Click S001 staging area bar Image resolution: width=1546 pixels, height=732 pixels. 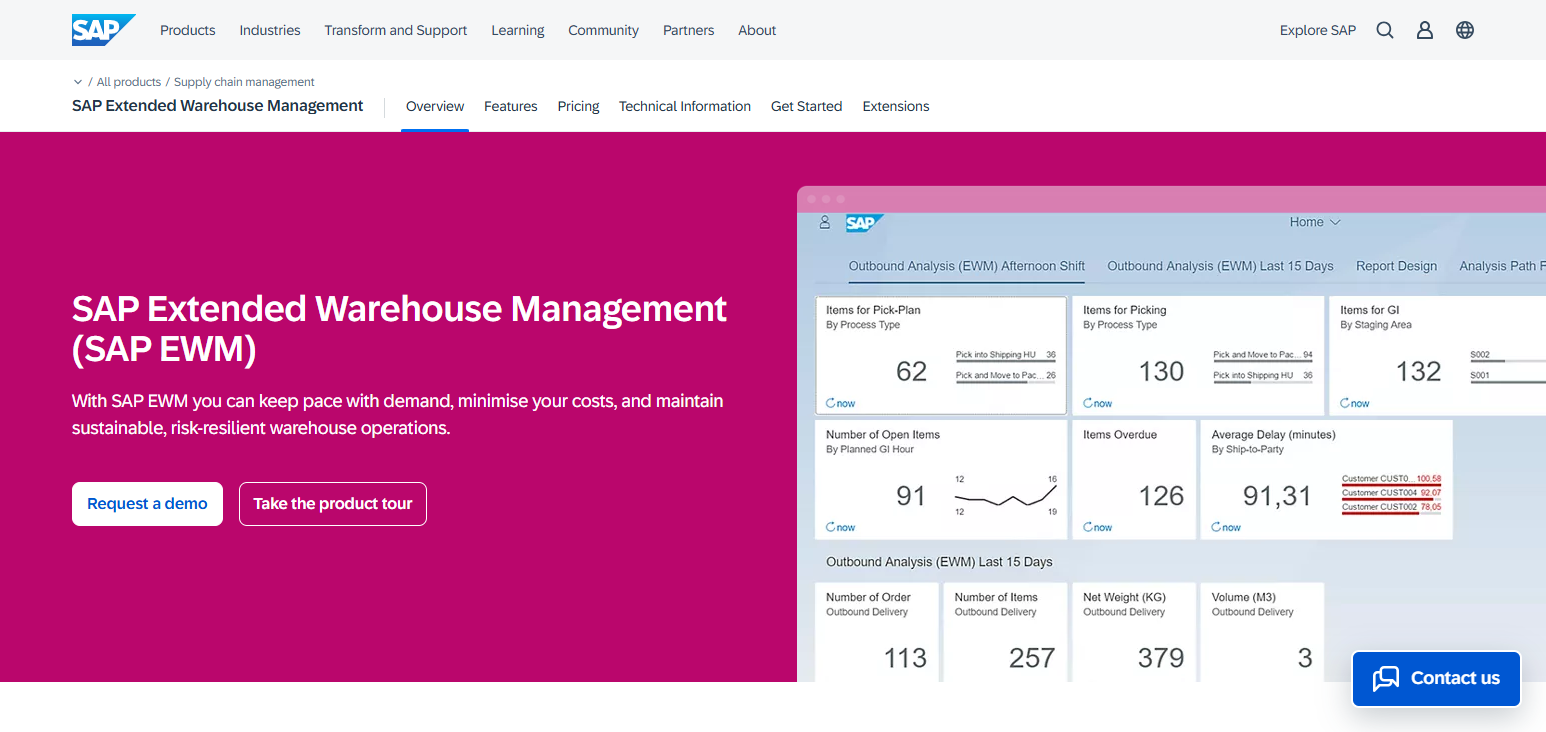[1508, 378]
